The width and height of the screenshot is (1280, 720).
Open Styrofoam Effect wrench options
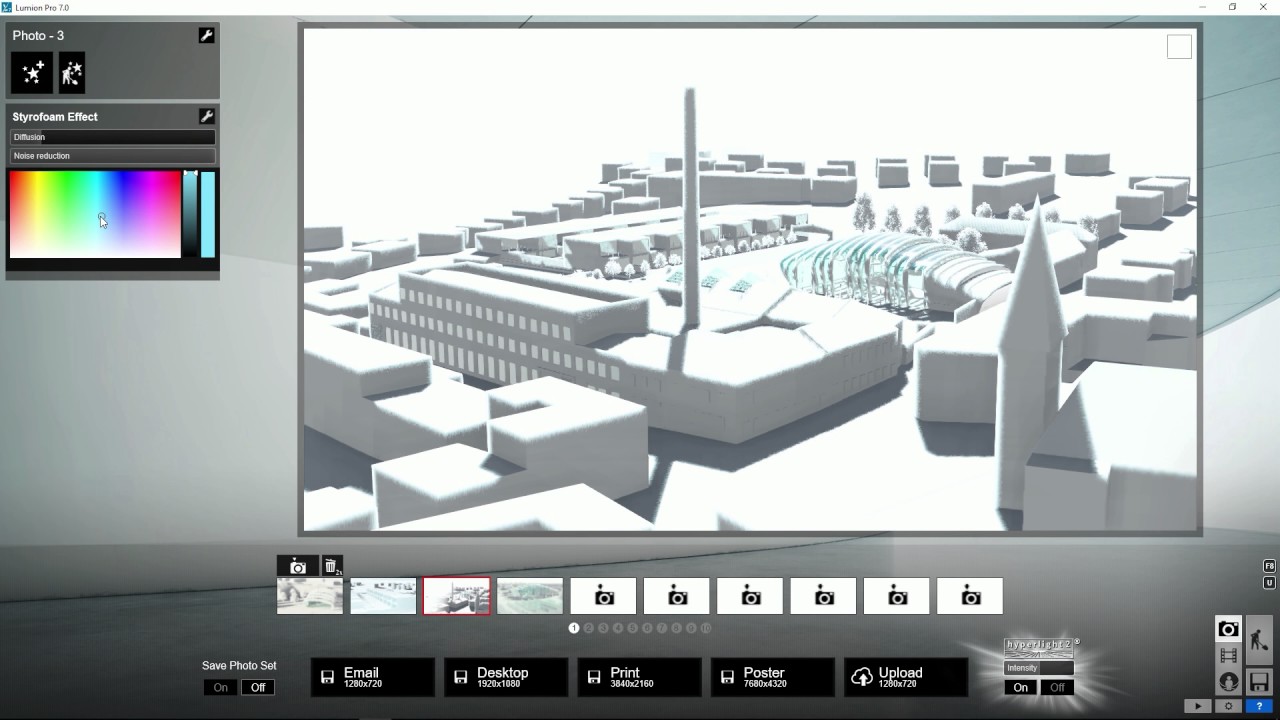coord(206,116)
